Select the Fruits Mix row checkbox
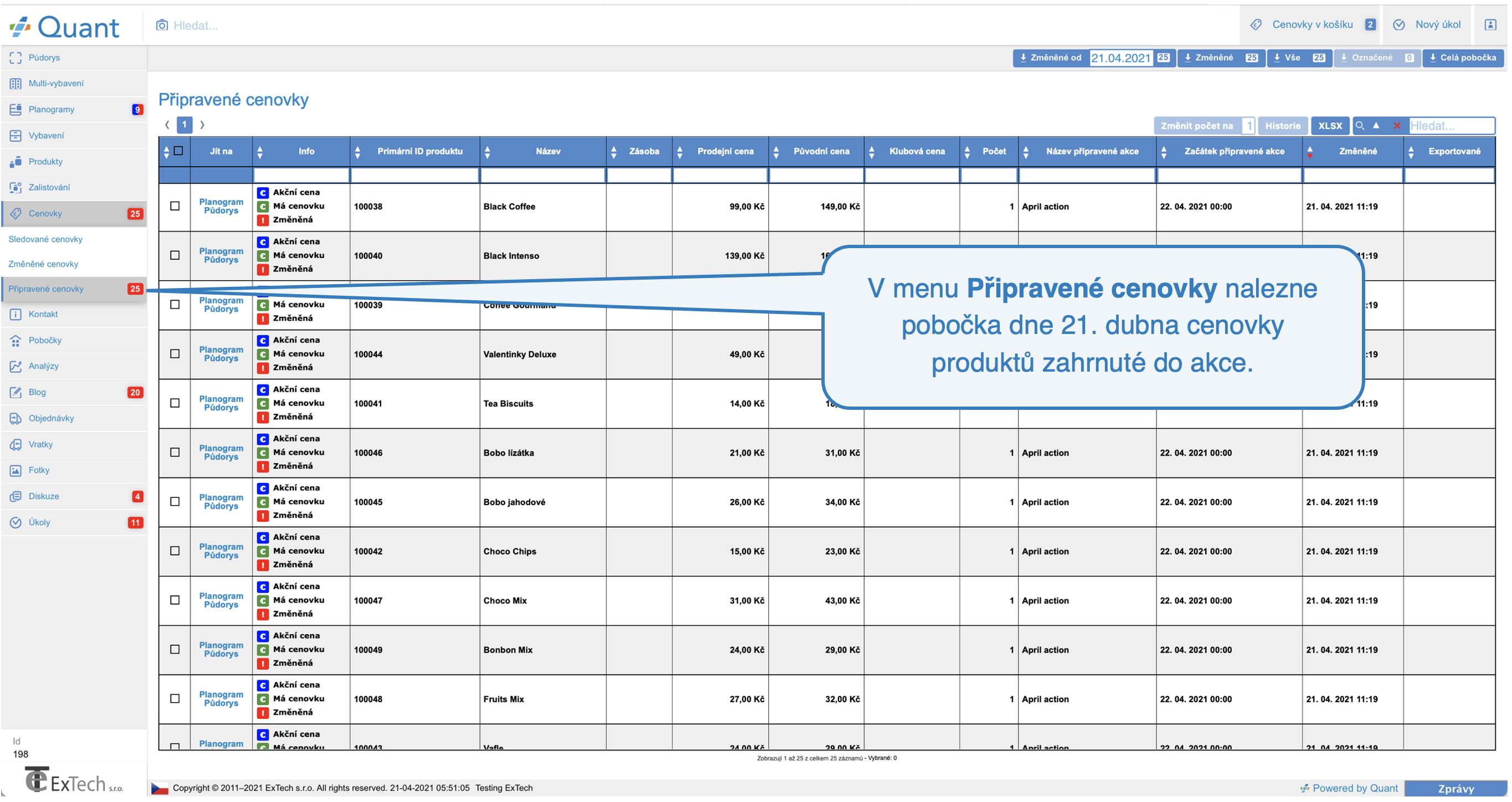The image size is (1512, 802). (175, 698)
